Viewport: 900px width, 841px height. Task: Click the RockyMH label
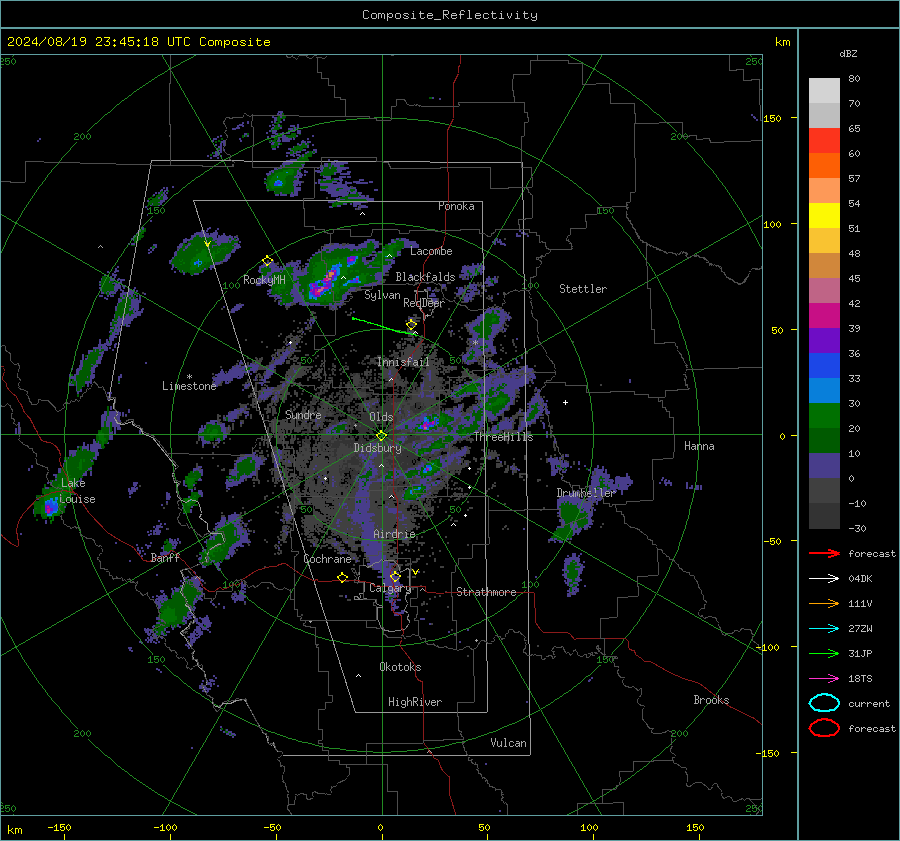coord(264,280)
